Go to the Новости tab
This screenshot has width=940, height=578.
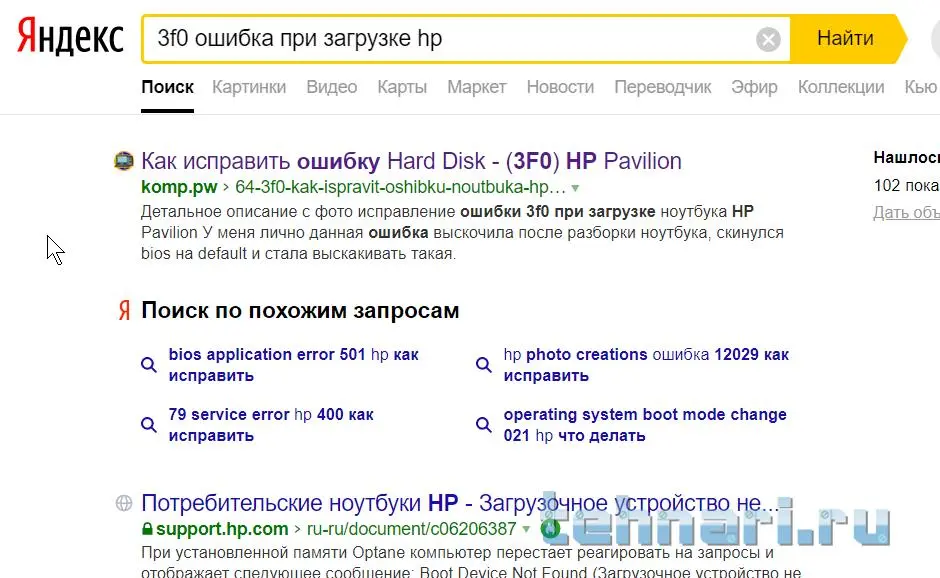[560, 88]
